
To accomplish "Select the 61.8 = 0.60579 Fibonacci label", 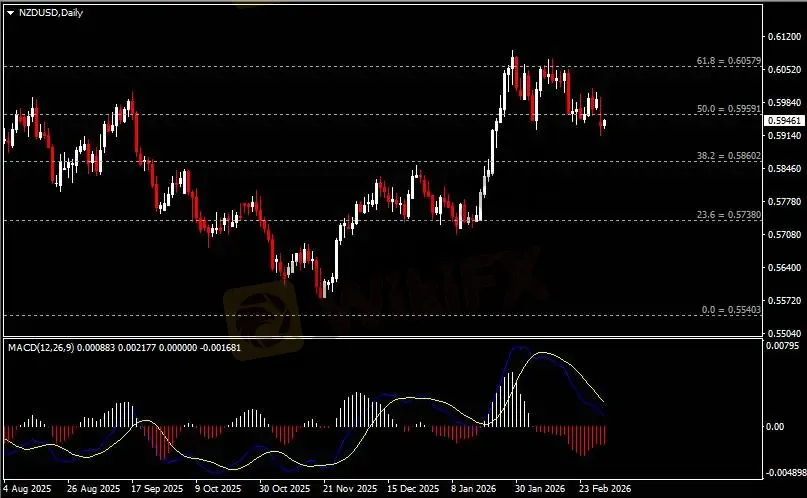I will [728, 61].
